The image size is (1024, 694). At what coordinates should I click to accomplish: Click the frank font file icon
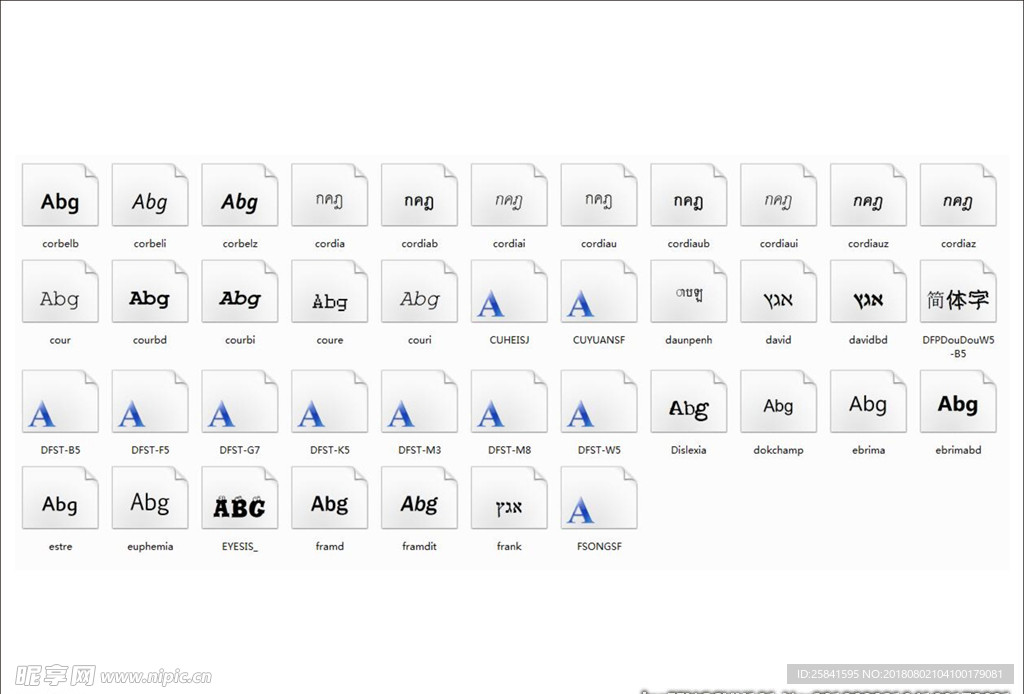[x=509, y=500]
